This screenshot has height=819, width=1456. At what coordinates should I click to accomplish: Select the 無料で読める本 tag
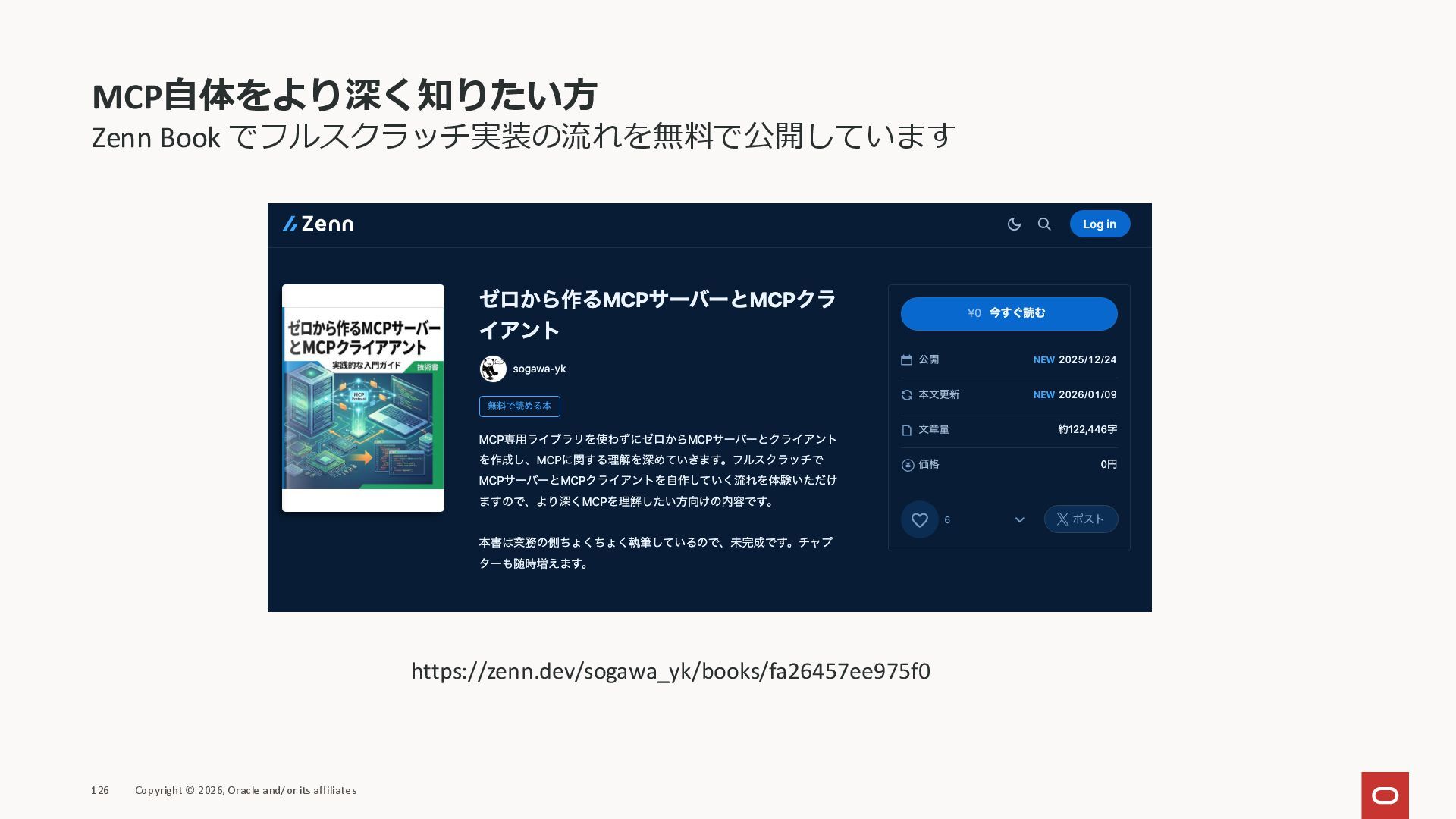(519, 406)
